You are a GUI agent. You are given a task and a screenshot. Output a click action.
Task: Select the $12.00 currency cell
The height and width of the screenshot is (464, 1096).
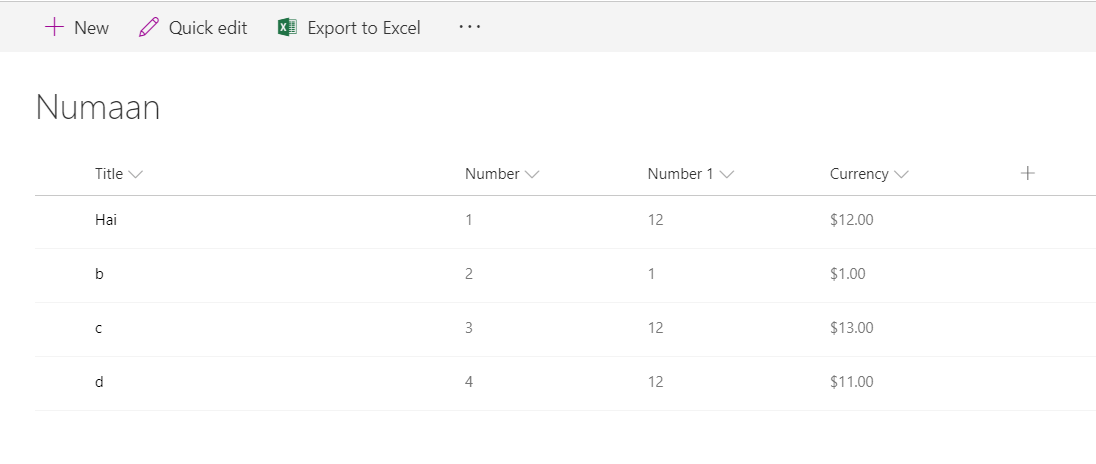[851, 220]
